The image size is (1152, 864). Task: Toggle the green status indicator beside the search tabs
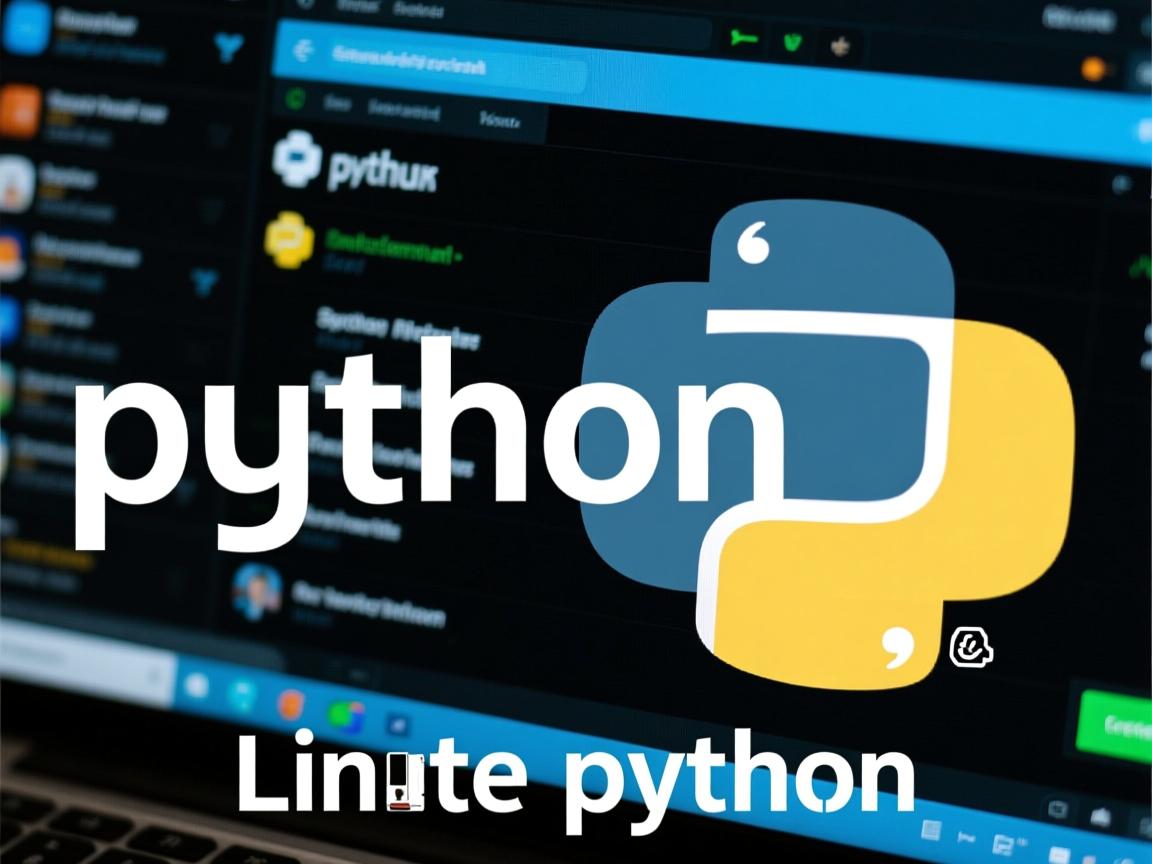tap(296, 99)
